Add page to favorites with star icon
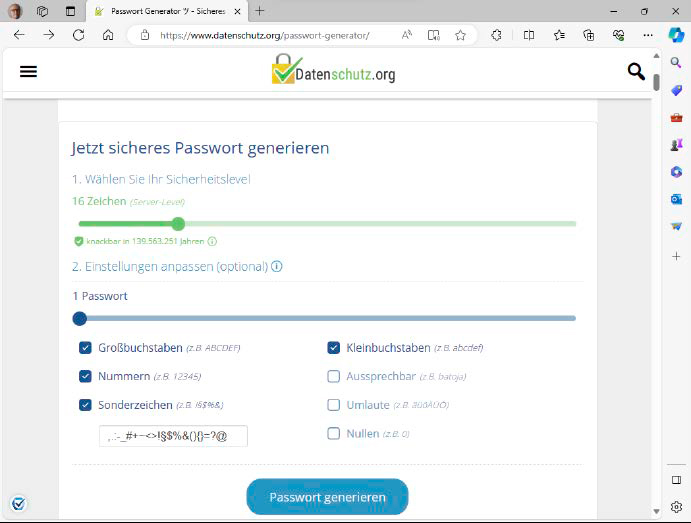 click(x=461, y=35)
